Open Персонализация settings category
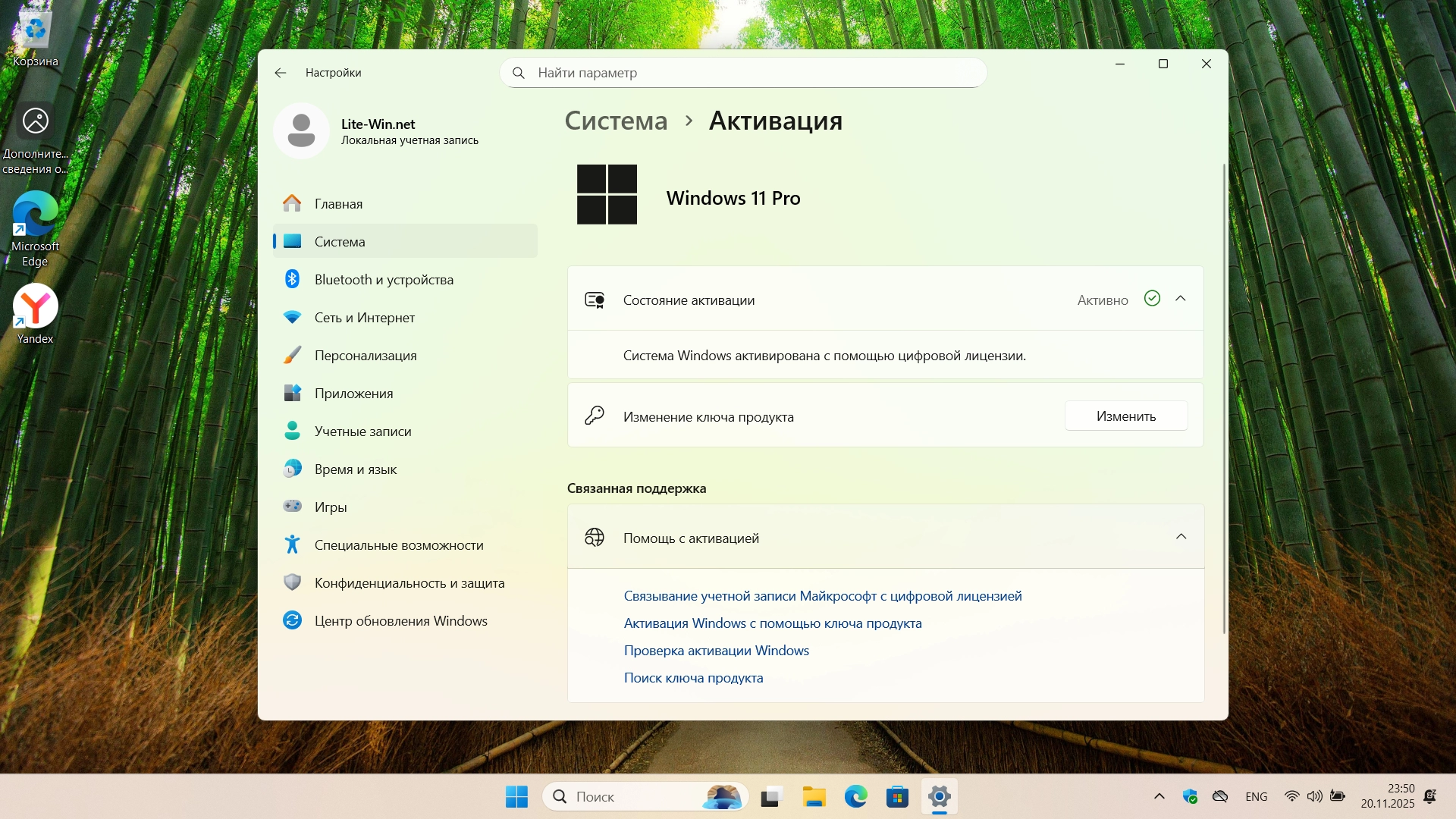 click(x=366, y=356)
